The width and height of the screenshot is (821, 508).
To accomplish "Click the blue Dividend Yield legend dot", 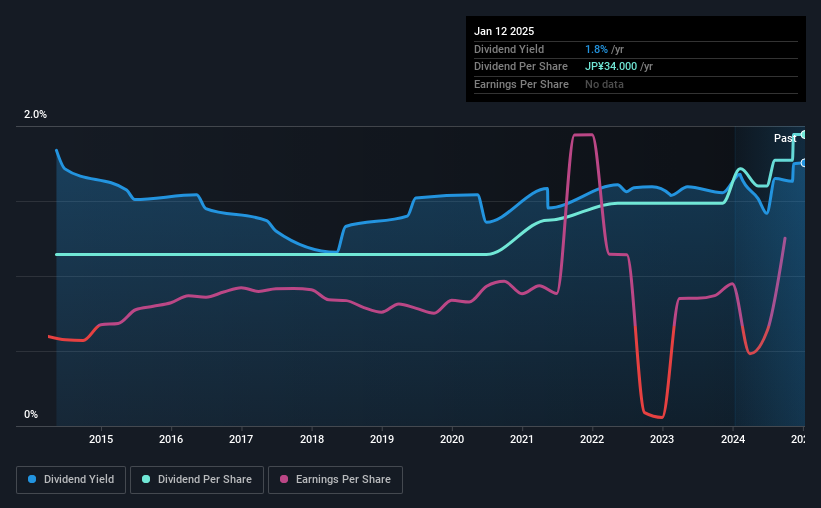I will pos(32,479).
